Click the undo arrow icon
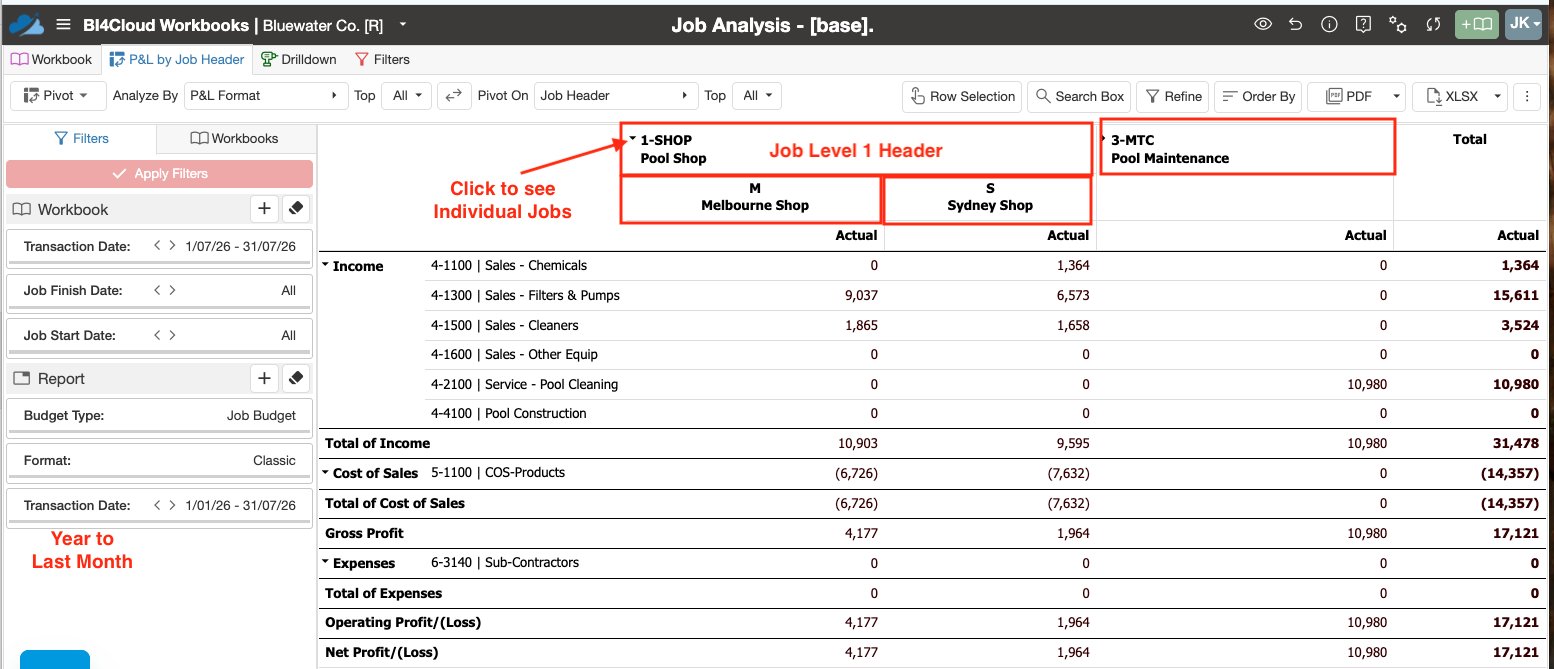Viewport: 1554px width, 669px height. coord(1296,25)
